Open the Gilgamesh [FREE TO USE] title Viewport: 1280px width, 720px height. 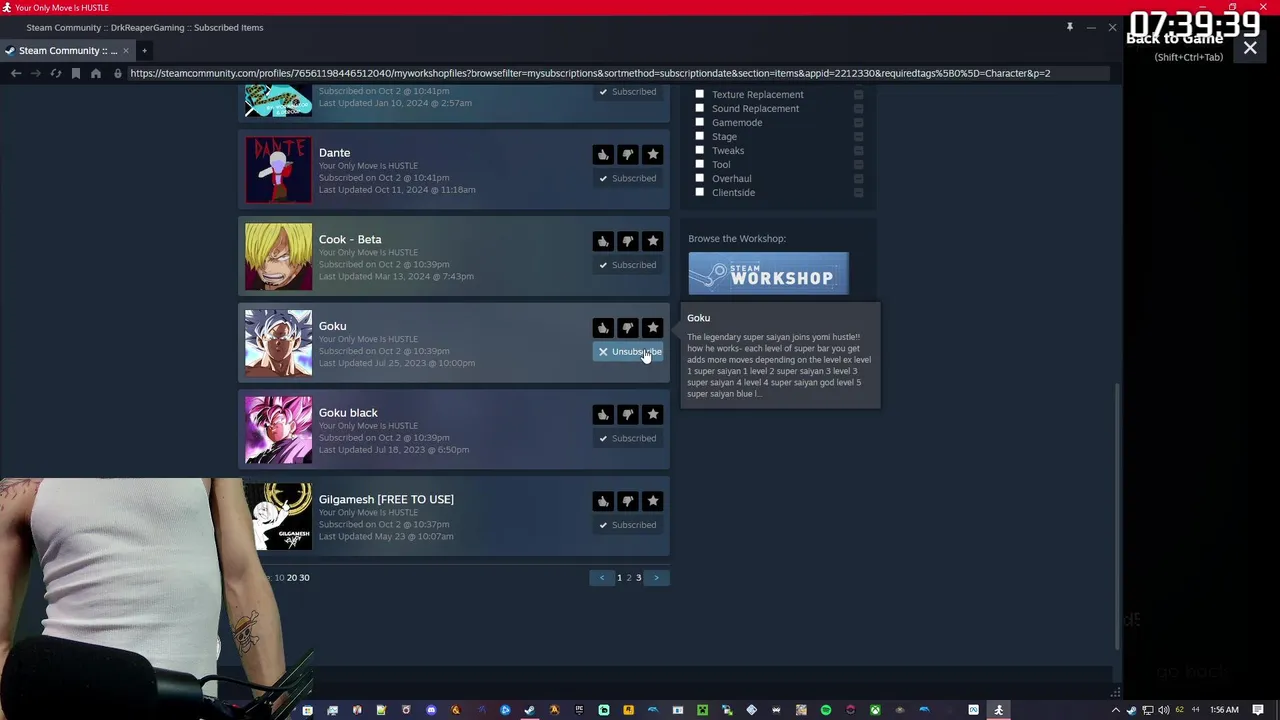tap(386, 499)
